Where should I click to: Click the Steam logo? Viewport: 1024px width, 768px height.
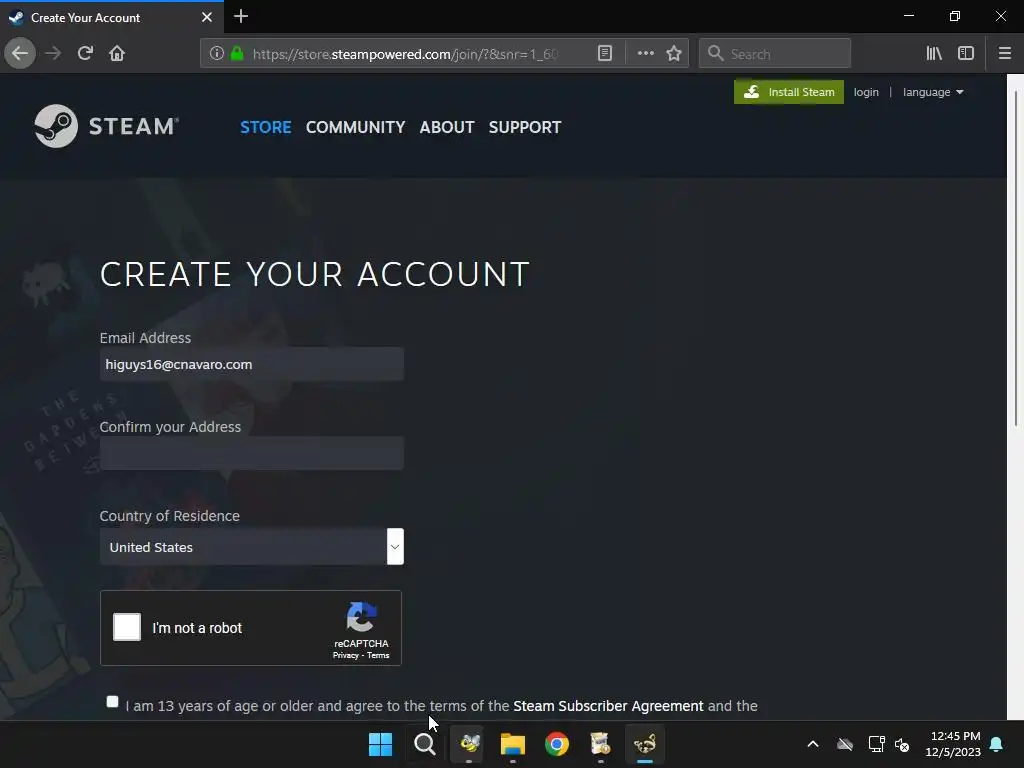click(106, 126)
